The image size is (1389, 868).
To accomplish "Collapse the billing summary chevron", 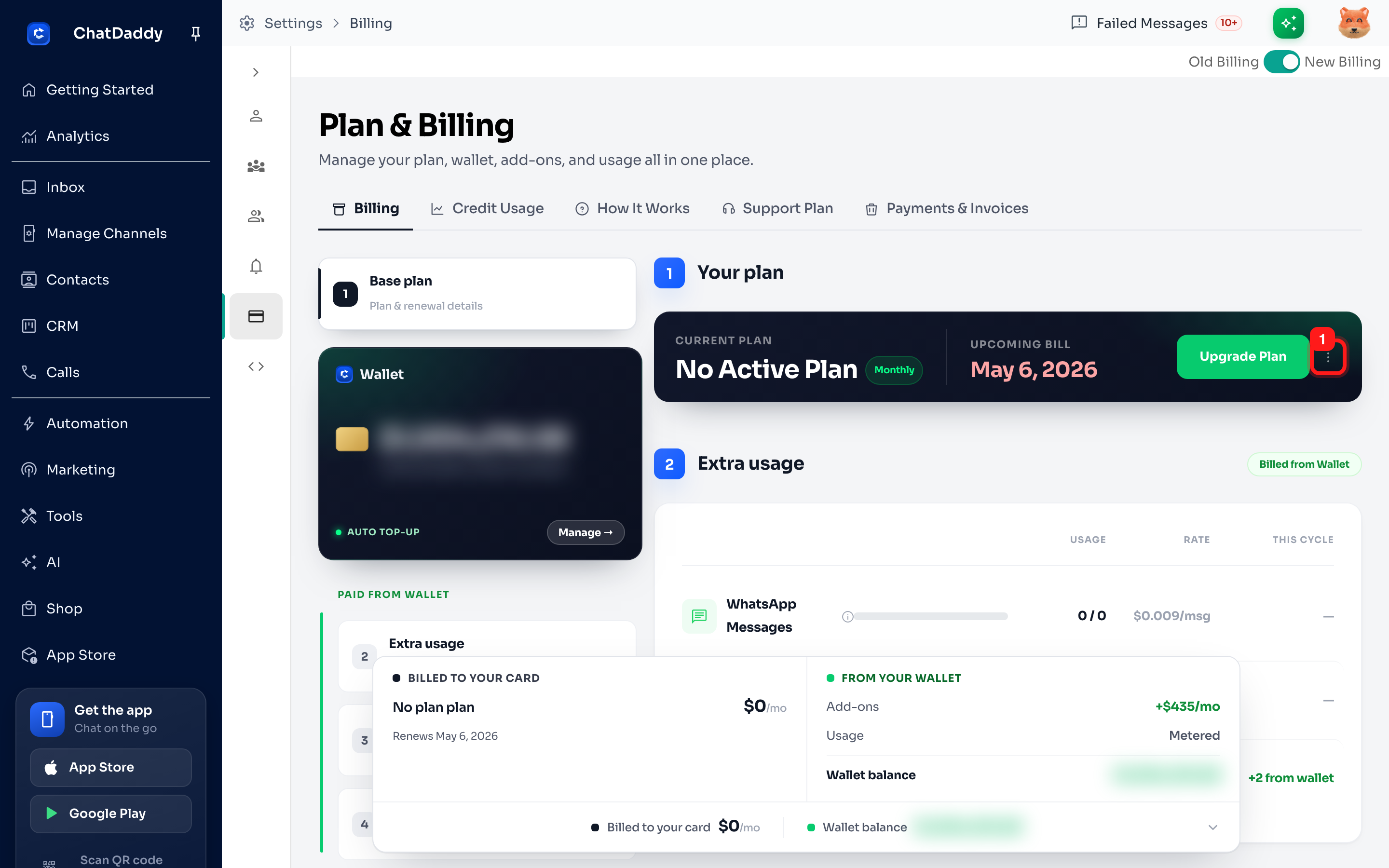I will click(1213, 827).
